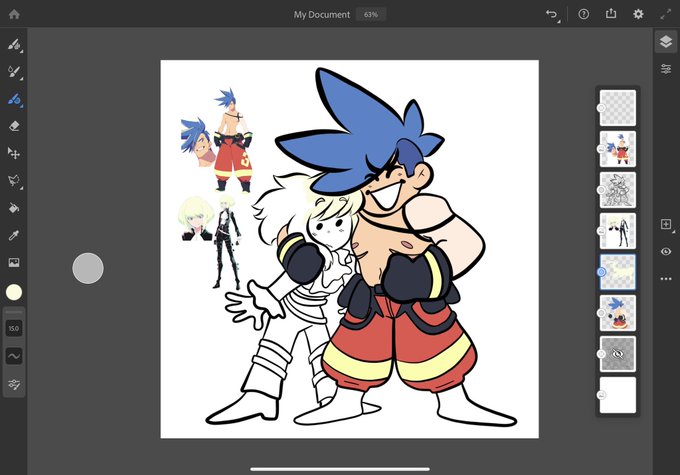Image resolution: width=680 pixels, height=475 pixels.
Task: Select the Pixel brushes tool
Action: click(x=14, y=44)
